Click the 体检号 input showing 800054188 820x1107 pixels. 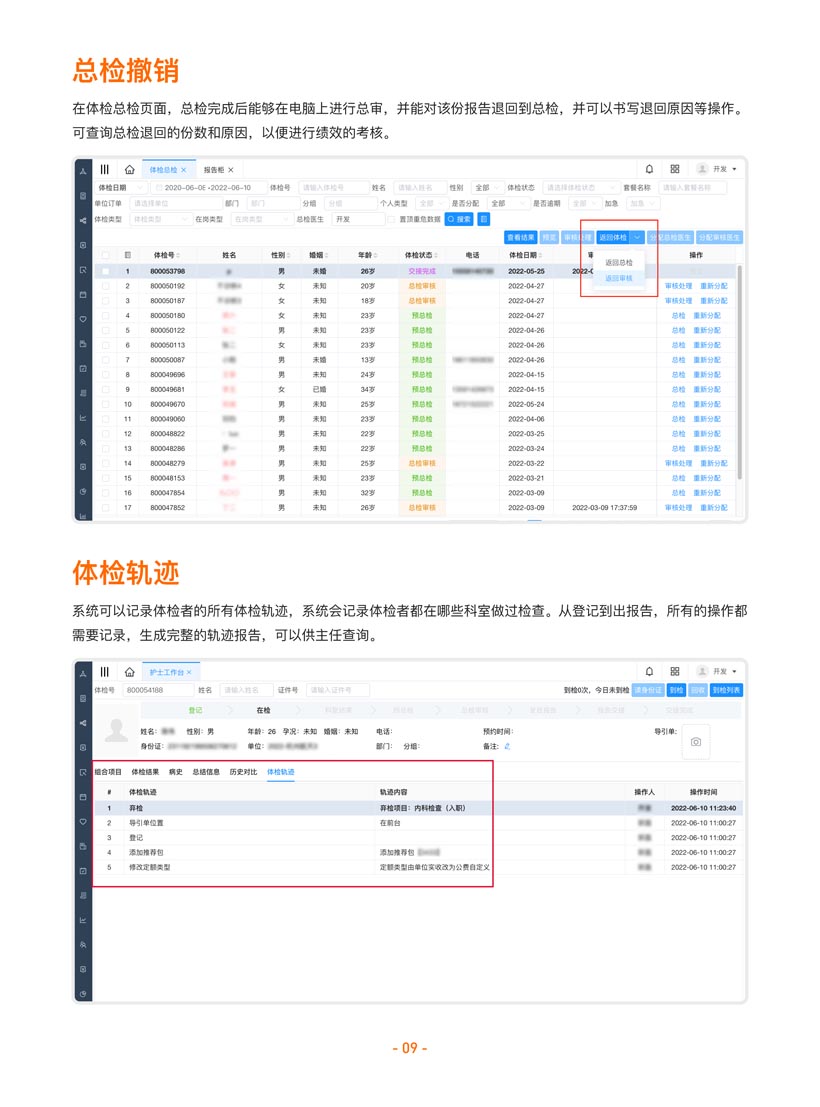(156, 690)
